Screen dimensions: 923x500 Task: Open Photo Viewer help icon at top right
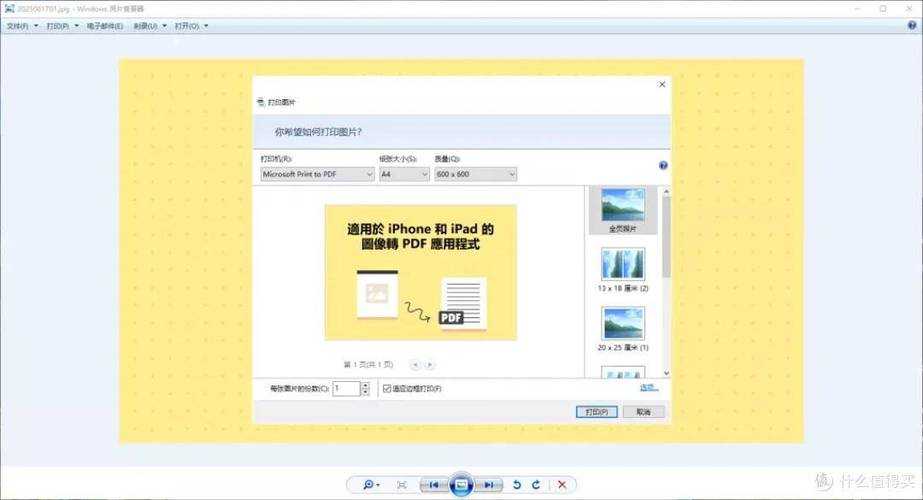(x=912, y=25)
